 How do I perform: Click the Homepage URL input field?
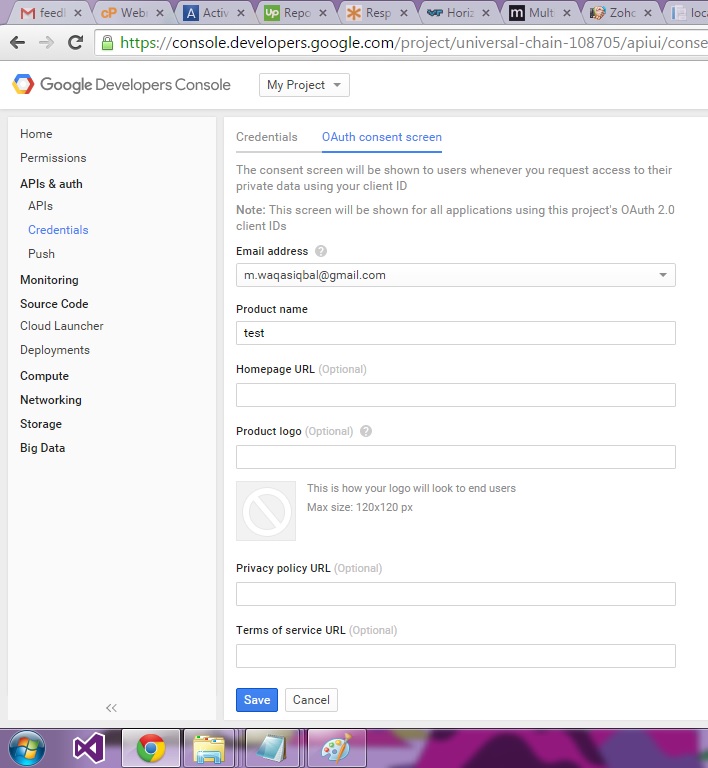pos(456,395)
